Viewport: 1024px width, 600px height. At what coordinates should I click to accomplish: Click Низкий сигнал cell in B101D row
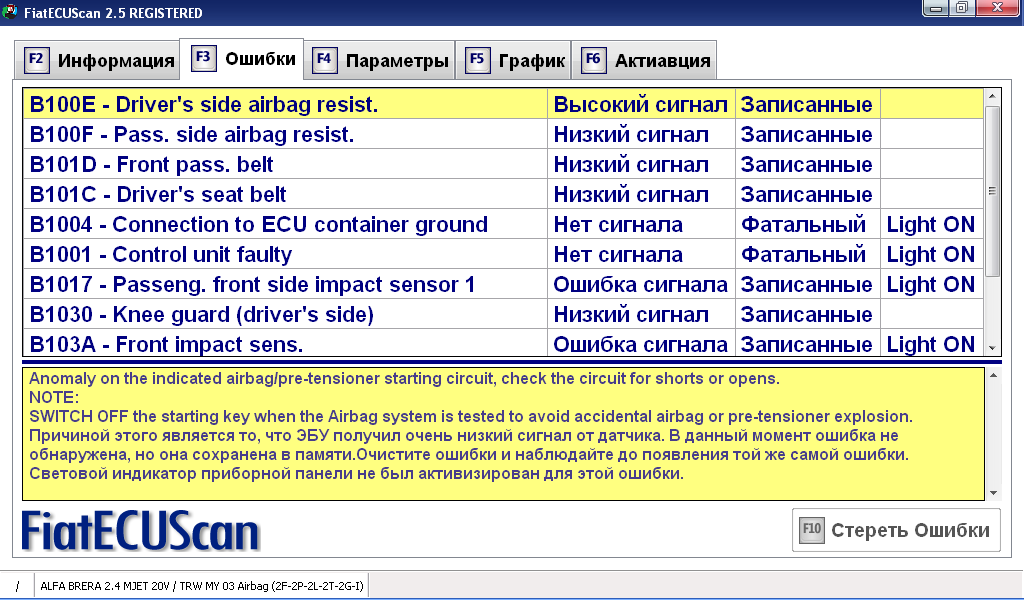pos(641,165)
